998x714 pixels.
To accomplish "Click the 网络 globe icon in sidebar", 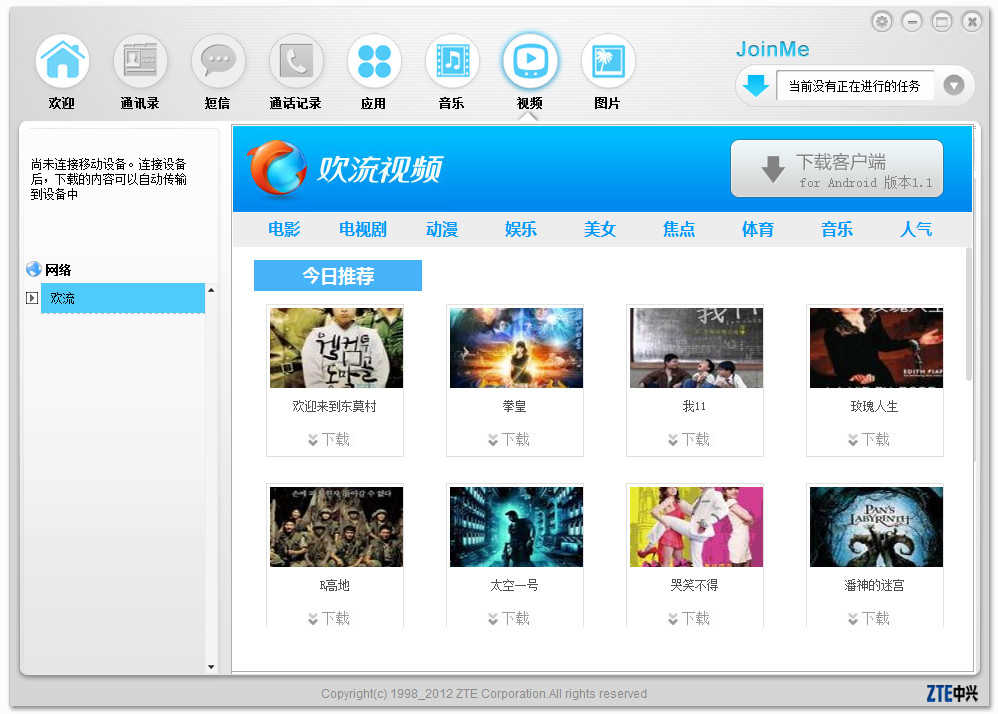I will pos(34,269).
